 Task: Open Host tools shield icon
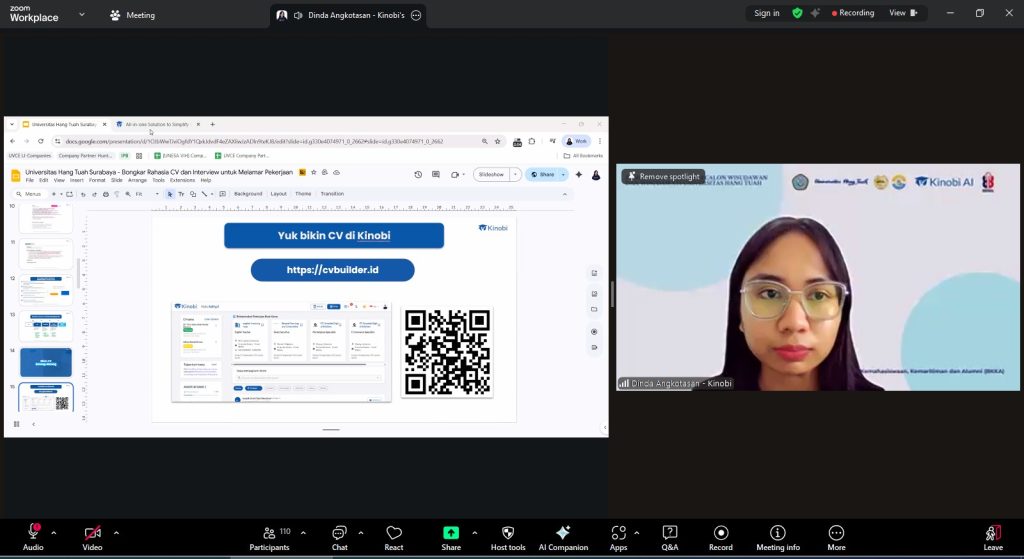pyautogui.click(x=507, y=534)
